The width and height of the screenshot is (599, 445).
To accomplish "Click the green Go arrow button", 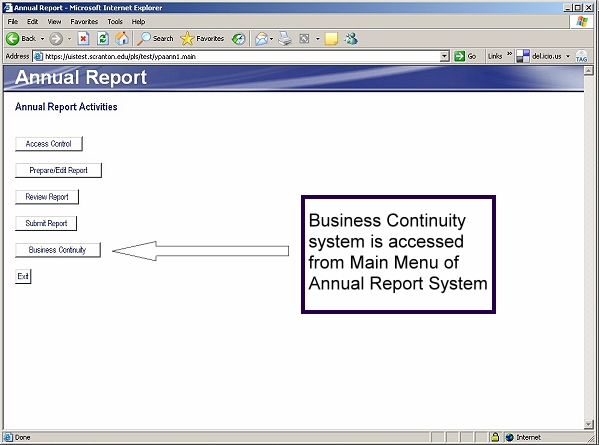I will 459,56.
